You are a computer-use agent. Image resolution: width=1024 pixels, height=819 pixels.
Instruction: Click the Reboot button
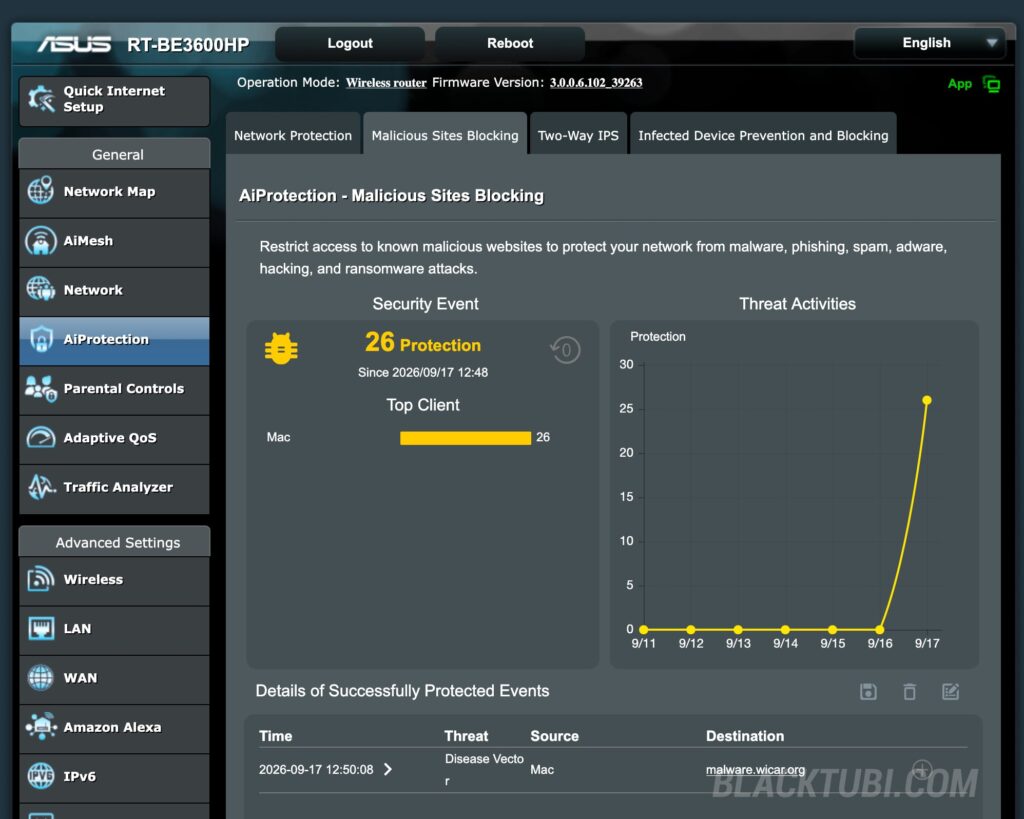click(x=509, y=43)
